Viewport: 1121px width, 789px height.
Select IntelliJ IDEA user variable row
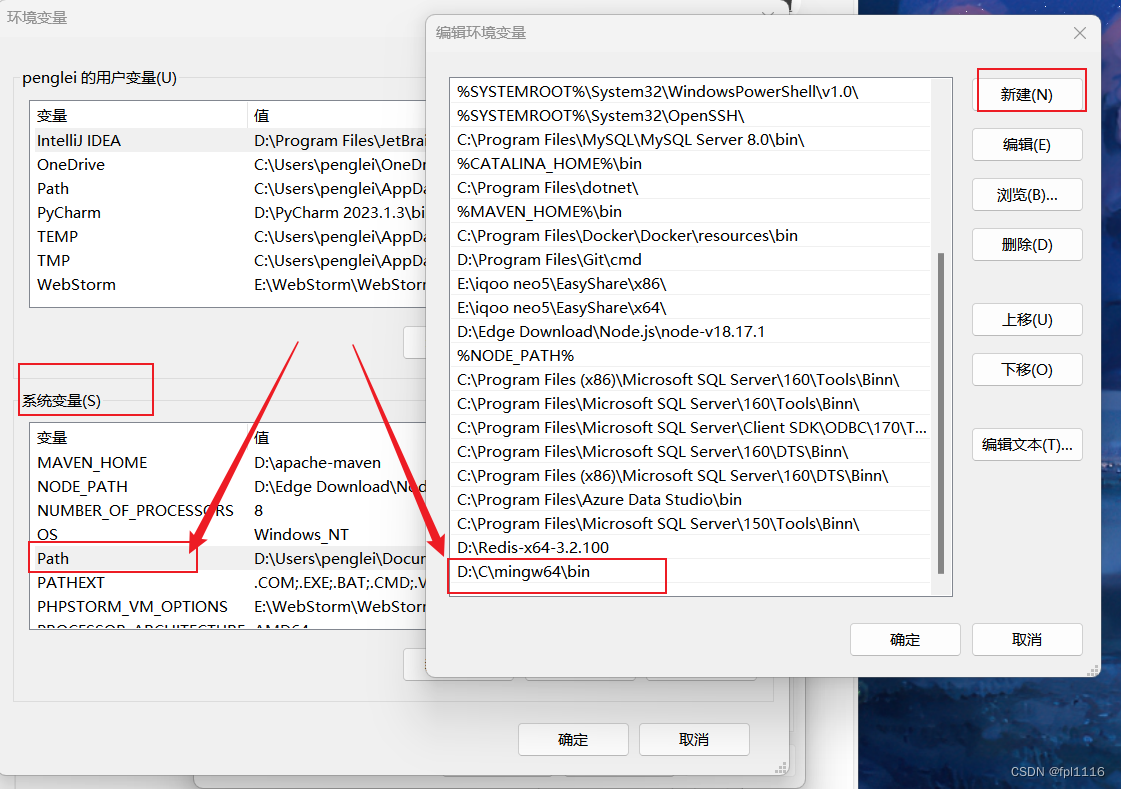click(231, 141)
